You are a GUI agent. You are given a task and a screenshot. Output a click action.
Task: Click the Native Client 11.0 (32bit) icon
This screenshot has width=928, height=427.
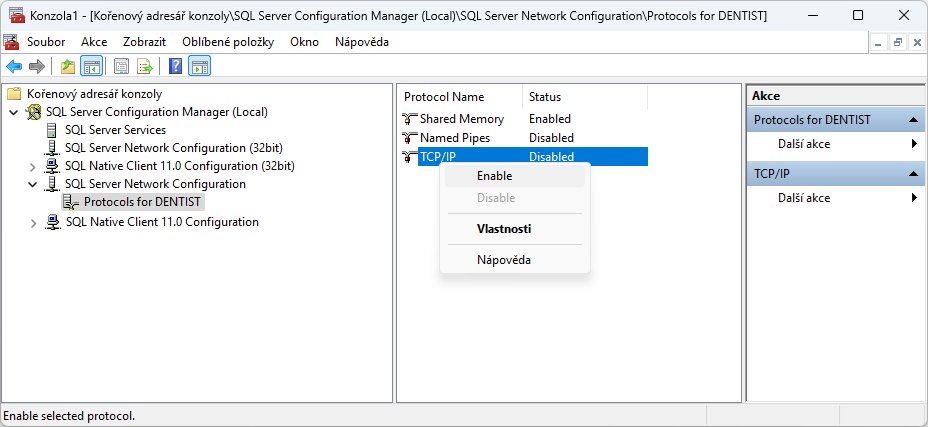53,166
